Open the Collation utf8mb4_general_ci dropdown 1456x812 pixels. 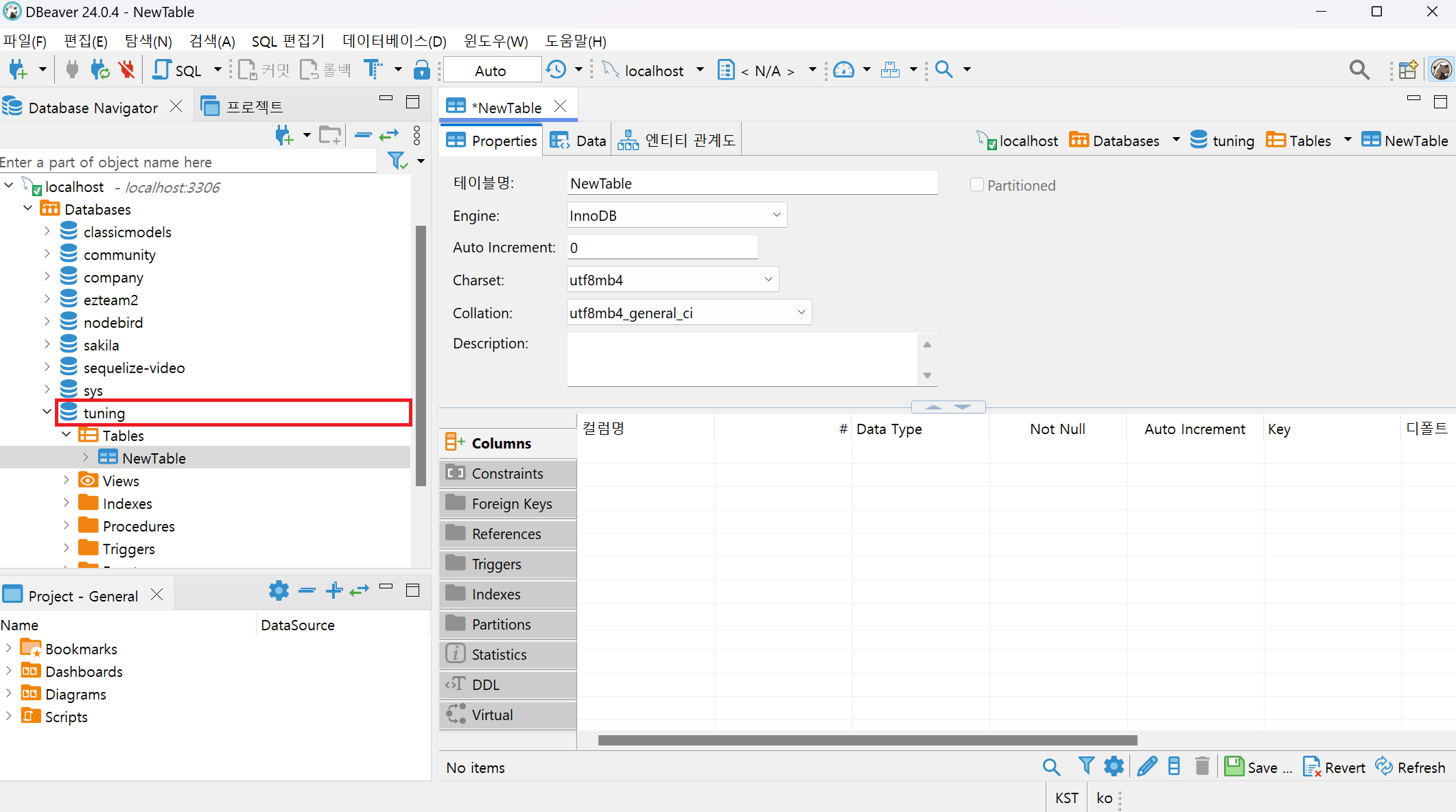pyautogui.click(x=801, y=313)
